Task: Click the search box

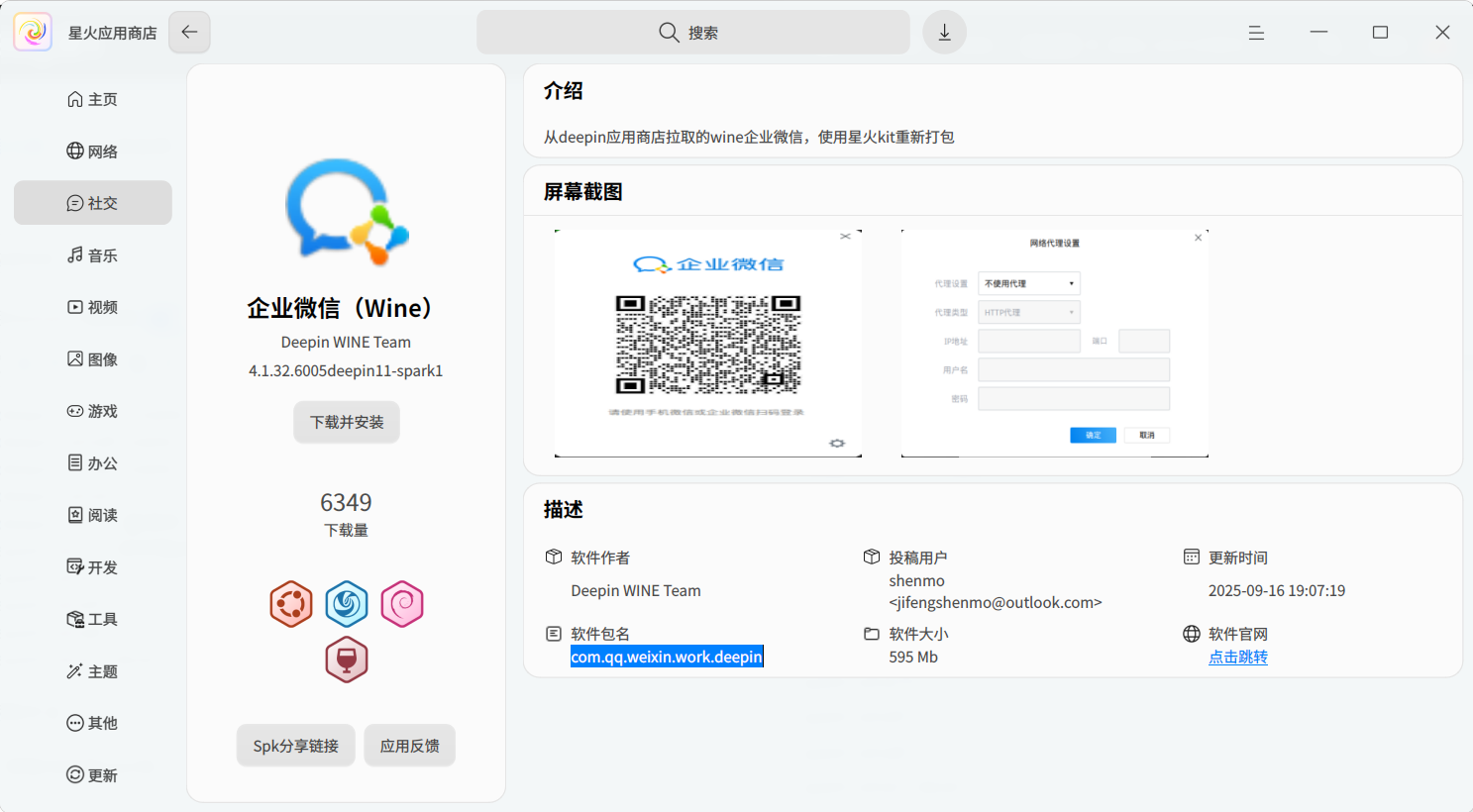Action: tap(693, 32)
